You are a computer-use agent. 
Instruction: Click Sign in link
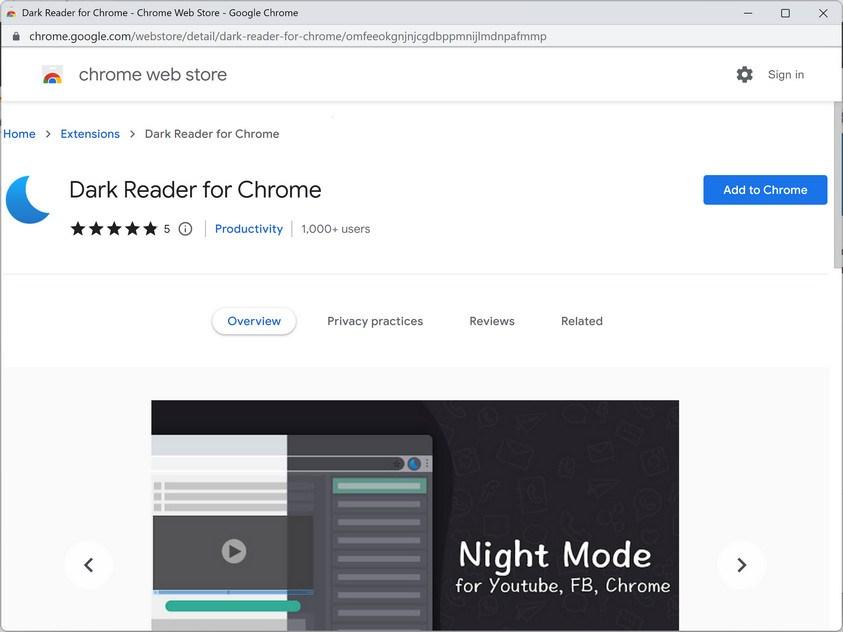click(x=785, y=75)
